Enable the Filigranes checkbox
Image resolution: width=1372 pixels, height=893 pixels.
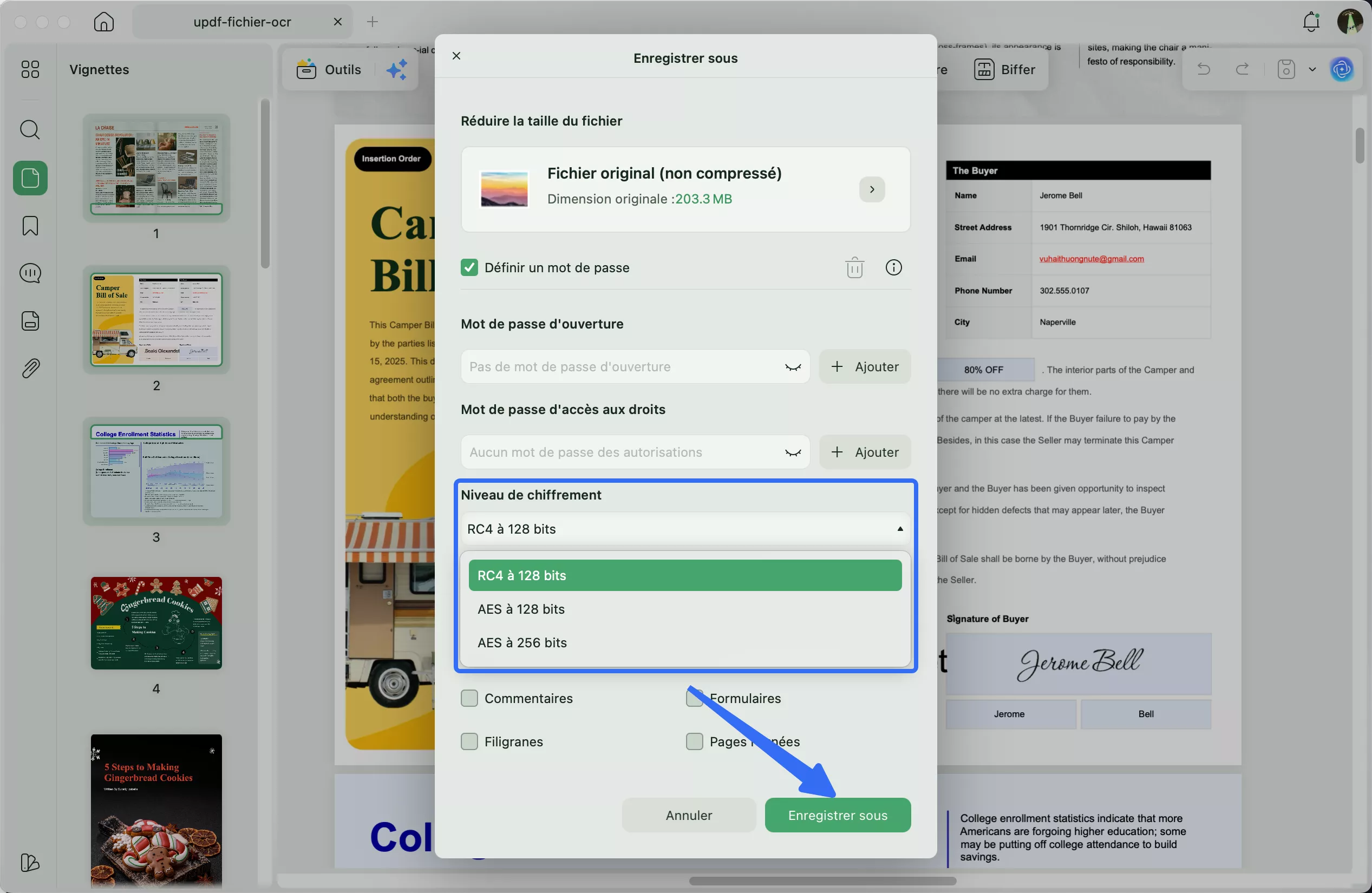(x=469, y=741)
